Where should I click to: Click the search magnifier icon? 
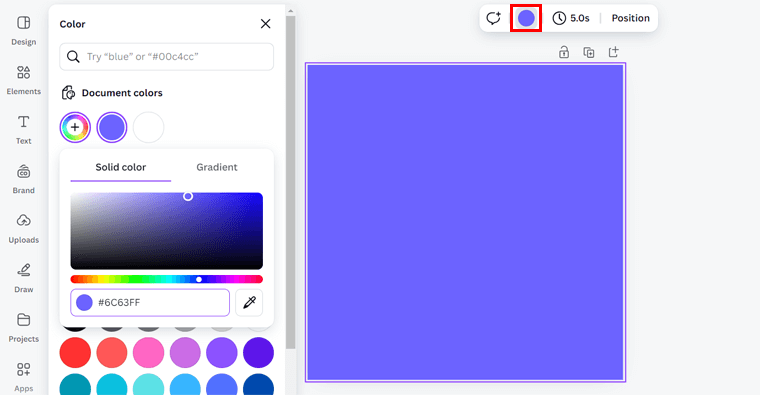click(73, 57)
